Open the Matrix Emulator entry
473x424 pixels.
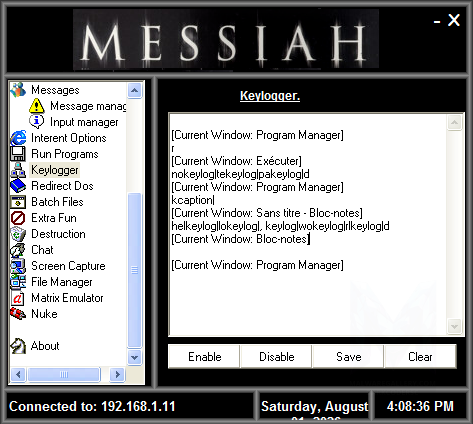(x=67, y=298)
